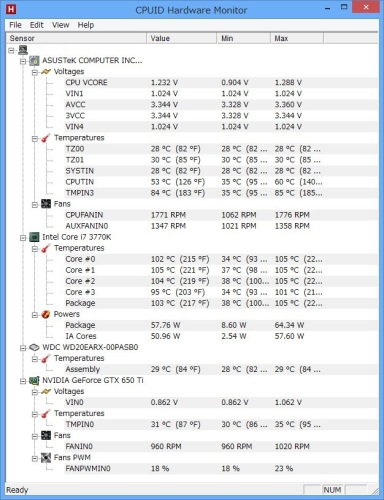Click the root computer icon in tree

(23, 50)
